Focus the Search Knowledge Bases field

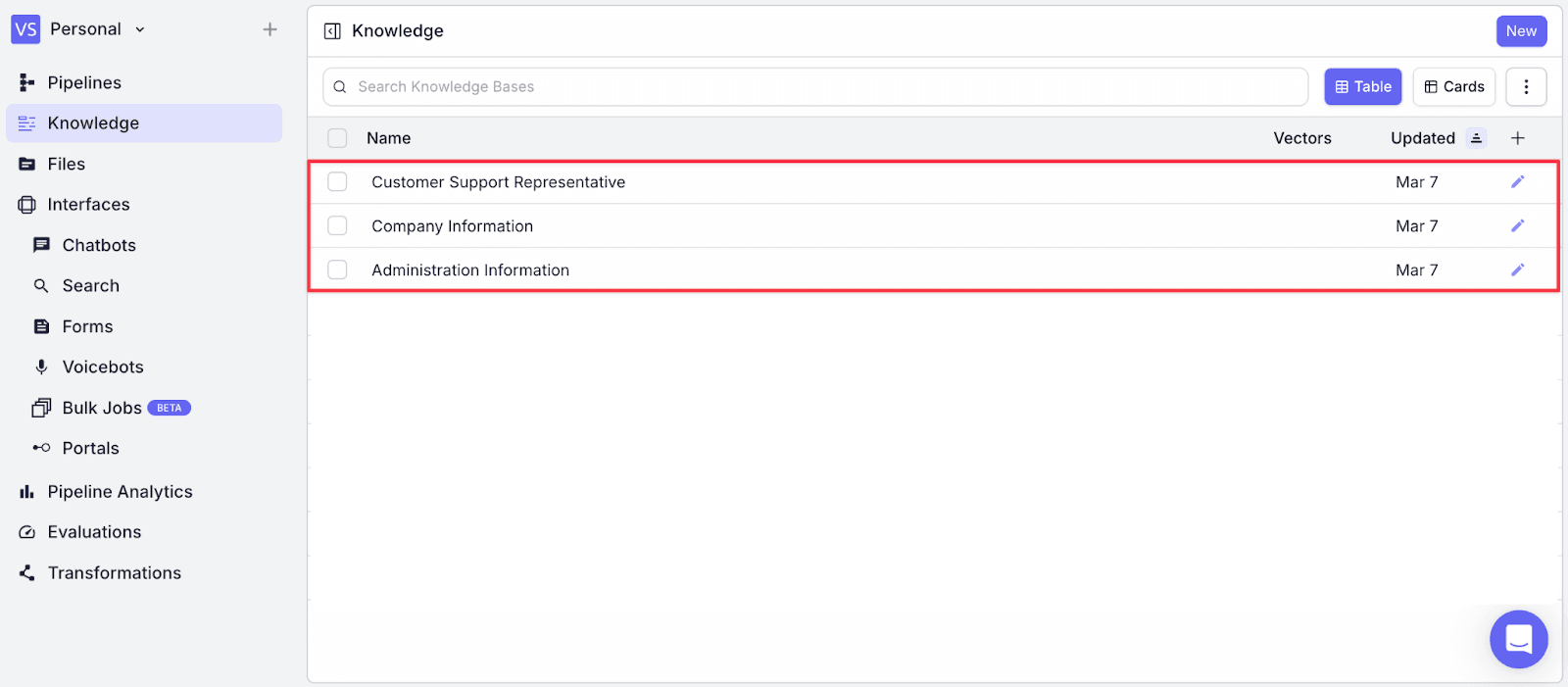(815, 86)
